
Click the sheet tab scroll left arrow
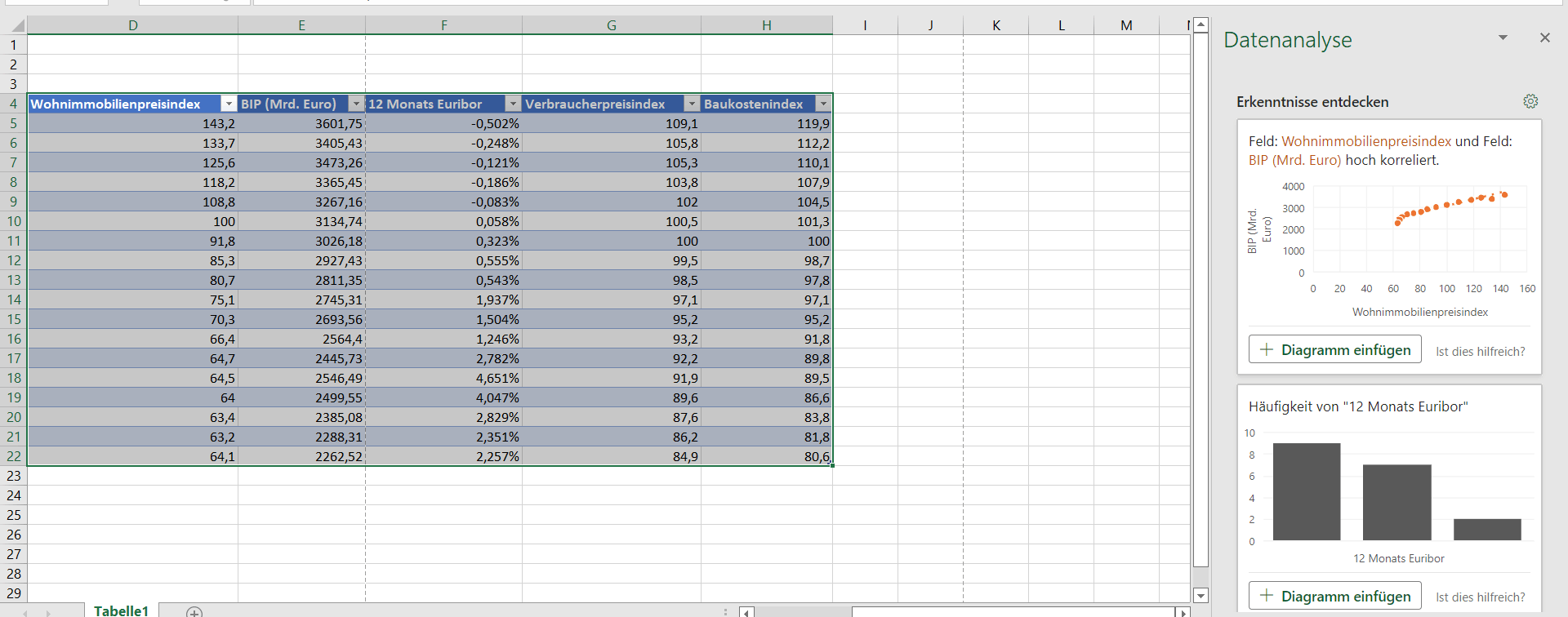coord(25,612)
